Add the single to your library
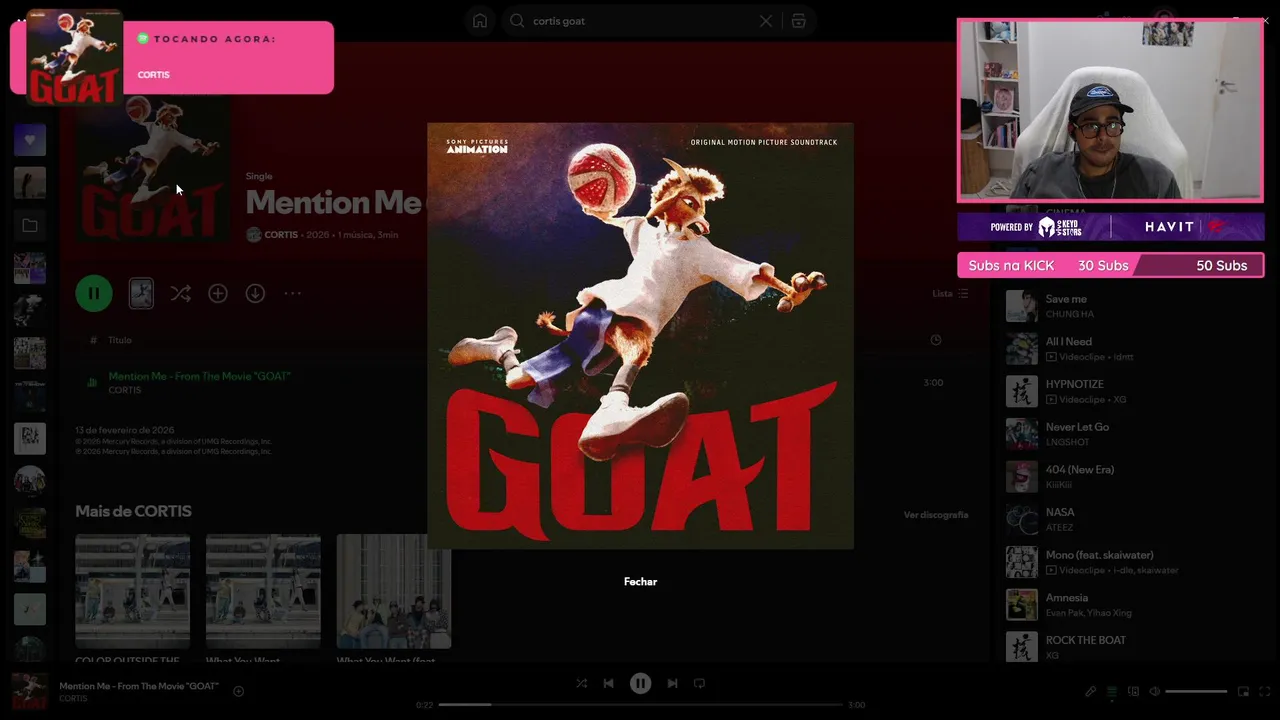This screenshot has width=1280, height=720. [218, 293]
